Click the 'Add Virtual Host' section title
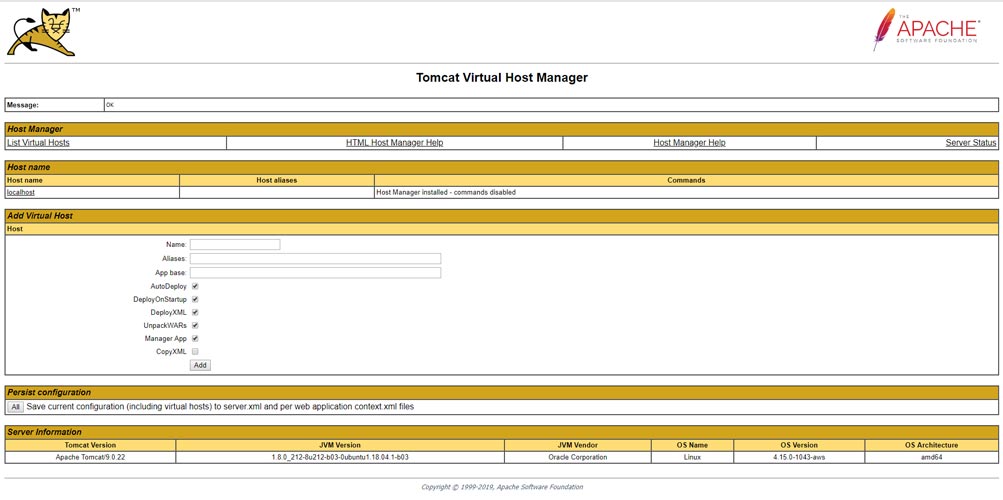Image resolution: width=1003 pixels, height=500 pixels. (40, 216)
